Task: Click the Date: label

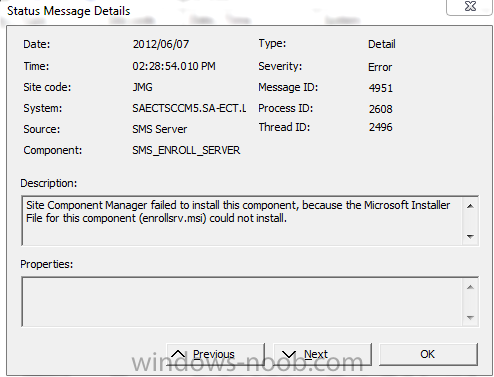Action: [37, 44]
